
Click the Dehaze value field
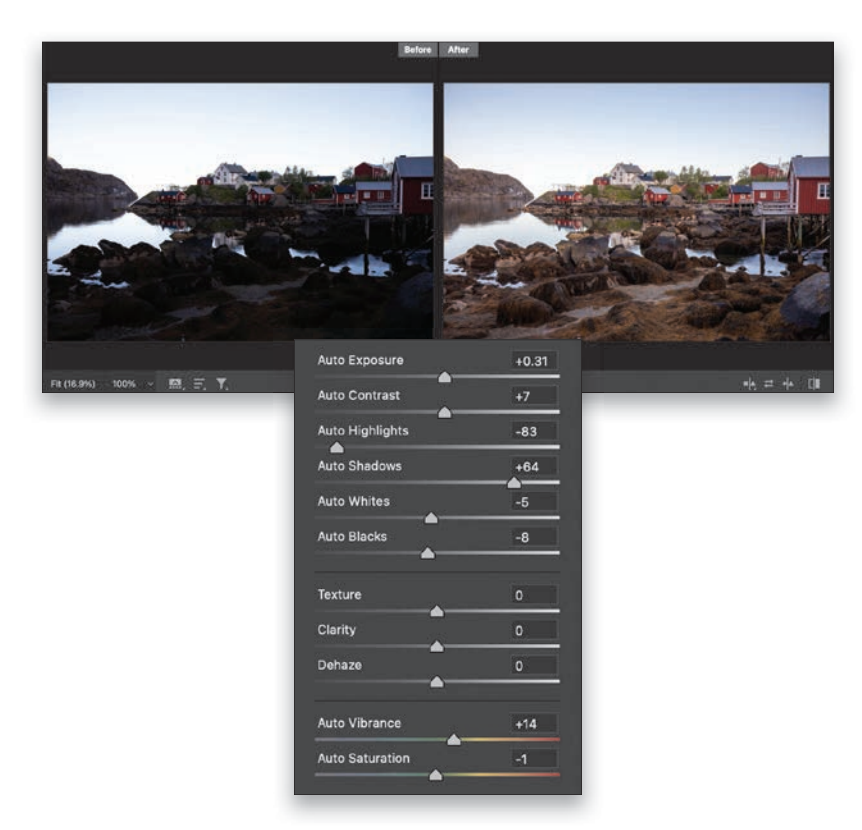[532, 666]
